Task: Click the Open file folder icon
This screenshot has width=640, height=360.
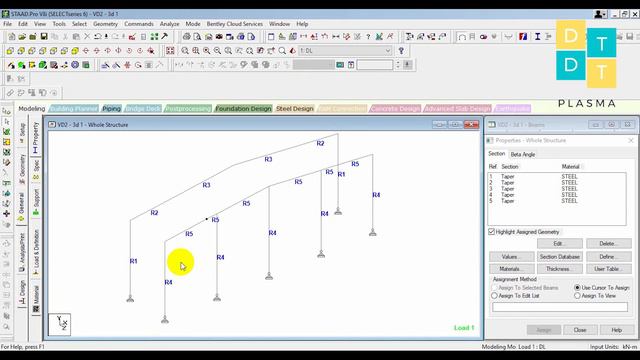Action: (x=22, y=37)
